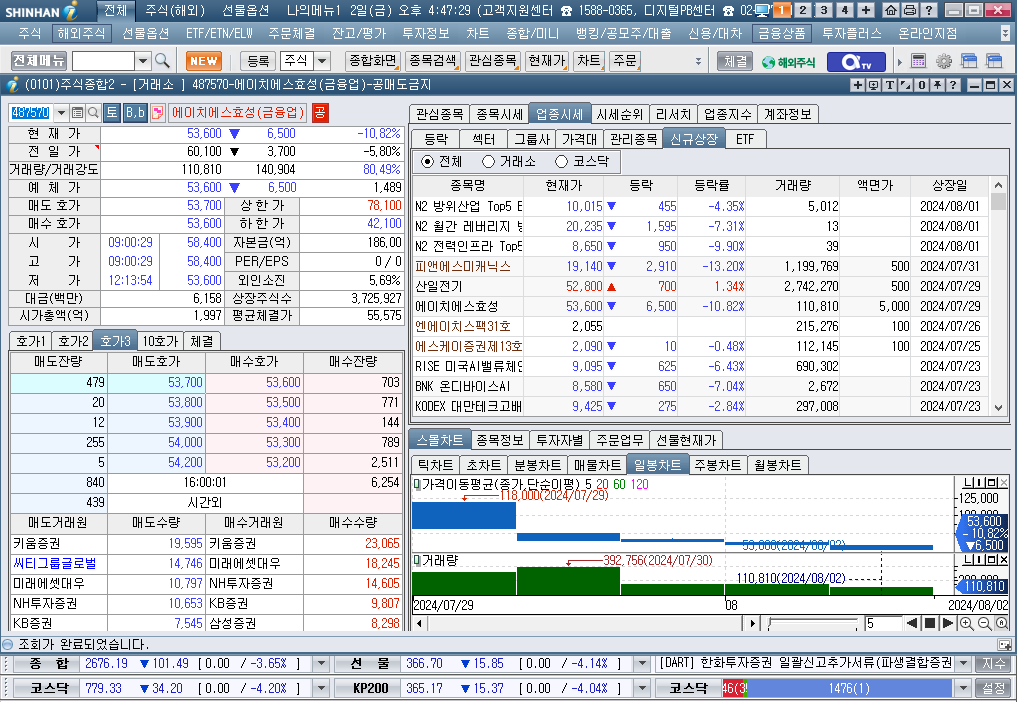This screenshot has width=1017, height=702.
Task: Click the printer icon in title bar
Action: coord(910,10)
